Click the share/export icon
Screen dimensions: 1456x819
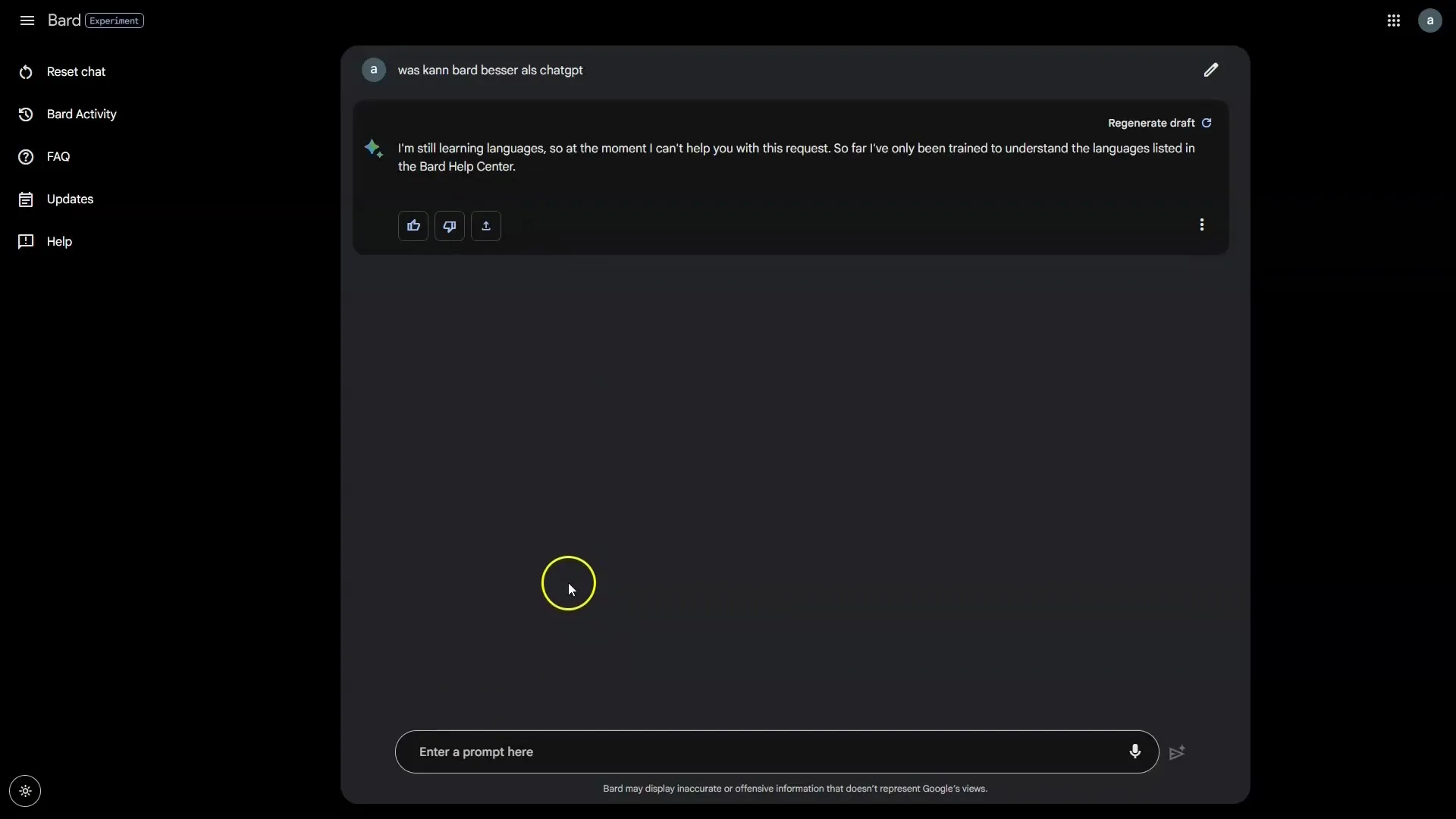pyautogui.click(x=485, y=225)
